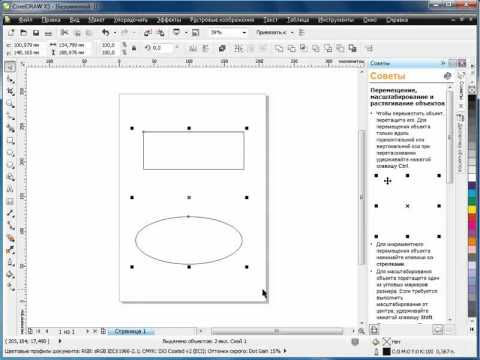Viewport: 480px width, 360px height.
Task: Select the Freehand tool in the toolbox
Action: [10, 116]
